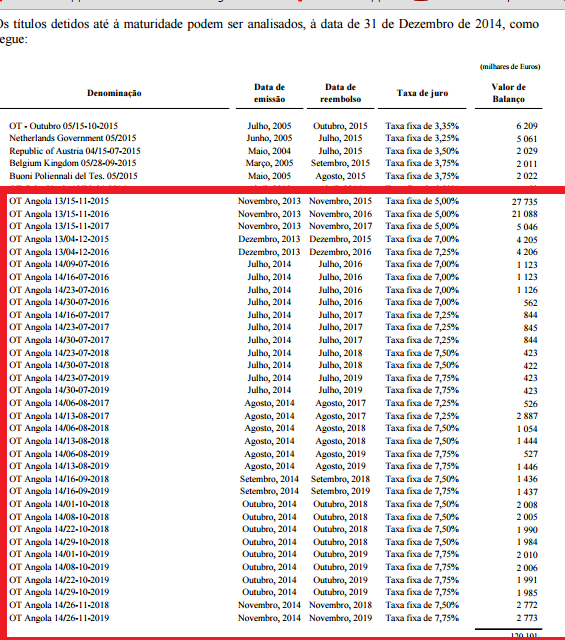Select 'Republic of Austria 04/15-07-2015' denomination
Viewport: 565px width, 640px height.
coord(75,151)
